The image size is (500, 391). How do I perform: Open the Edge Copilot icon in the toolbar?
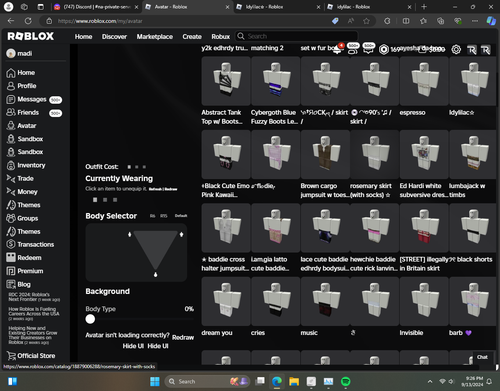[x=491, y=21]
